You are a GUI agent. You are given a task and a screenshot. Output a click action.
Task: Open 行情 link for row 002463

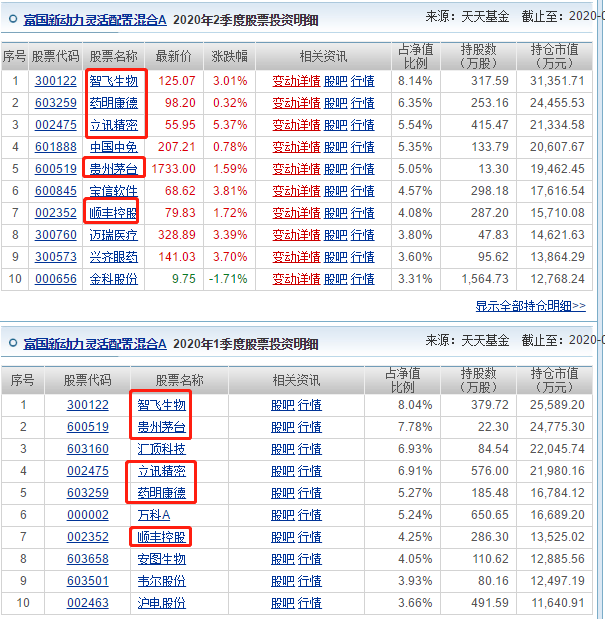click(310, 603)
